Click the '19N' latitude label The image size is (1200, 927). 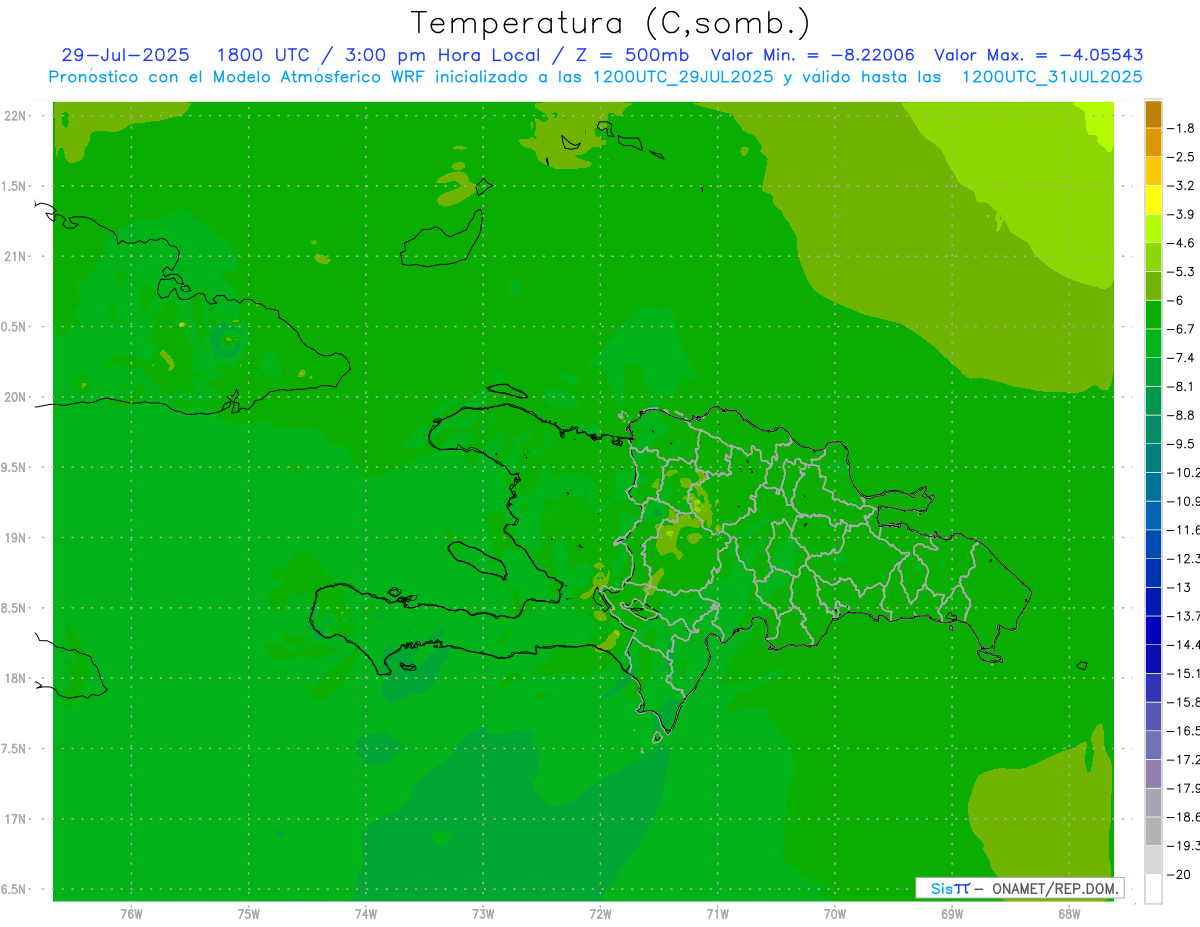coord(16,538)
